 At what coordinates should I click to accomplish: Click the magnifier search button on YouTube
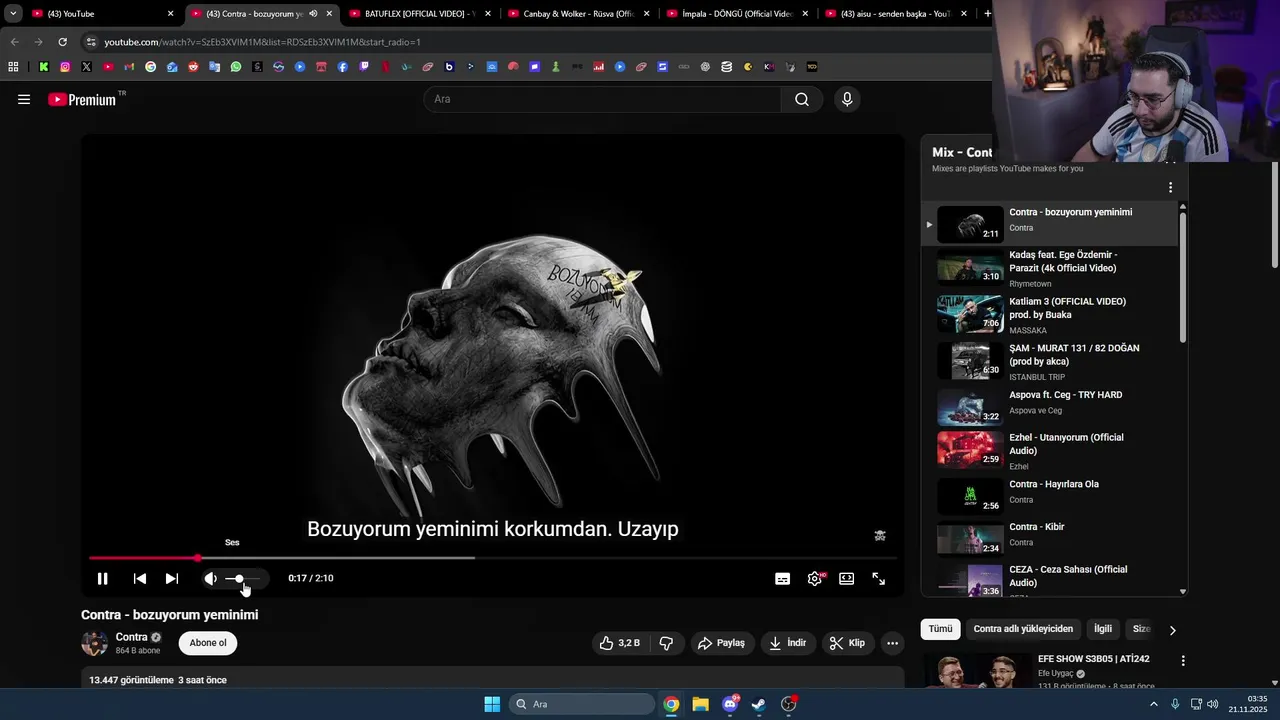802,99
